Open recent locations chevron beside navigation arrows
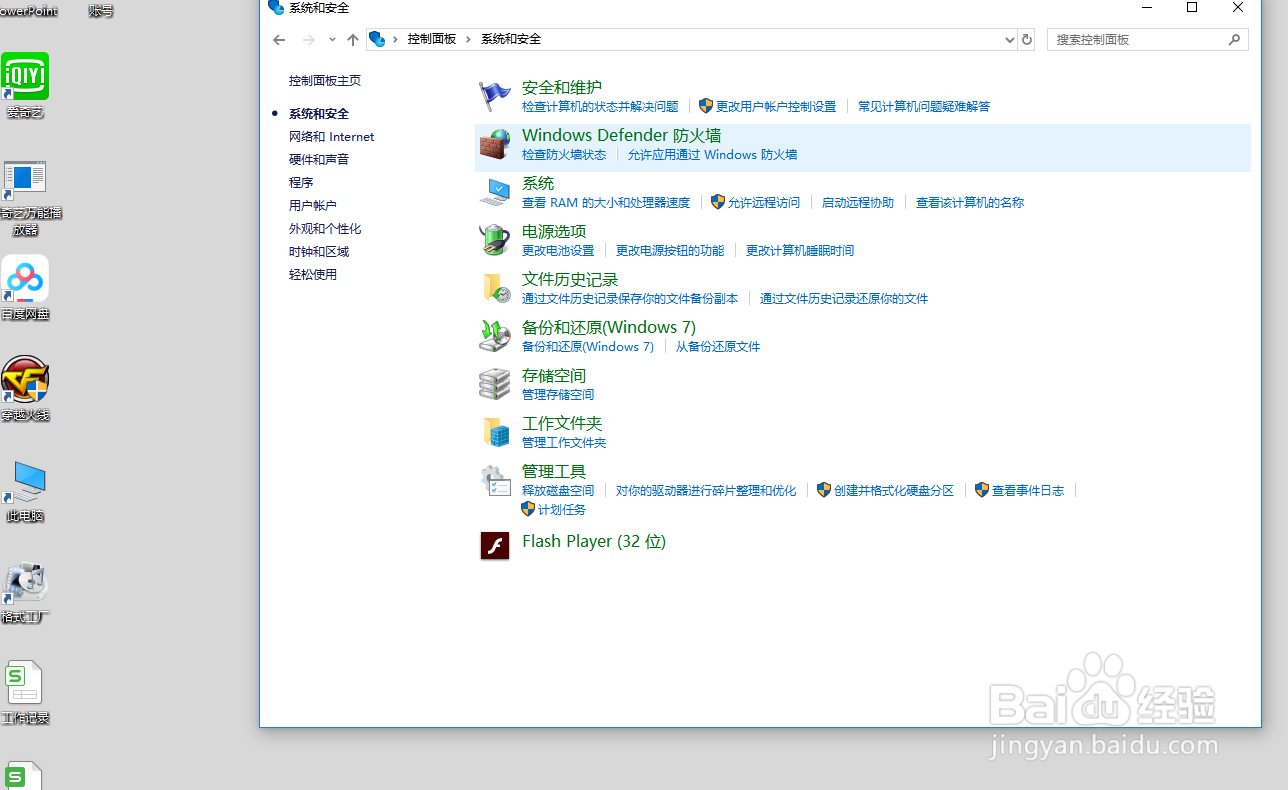The width and height of the screenshot is (1288, 790). (332, 39)
